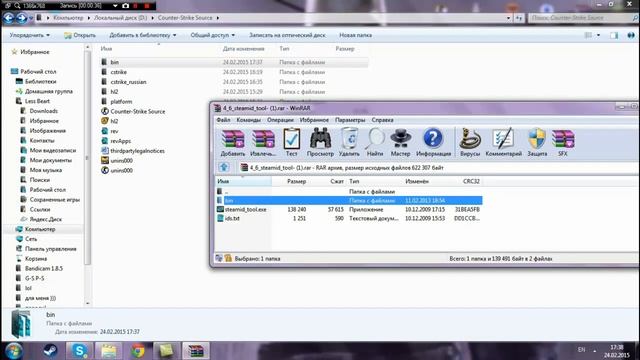Select Панель управления in navigation pane
Screen dimensions: 640x360
[51, 249]
